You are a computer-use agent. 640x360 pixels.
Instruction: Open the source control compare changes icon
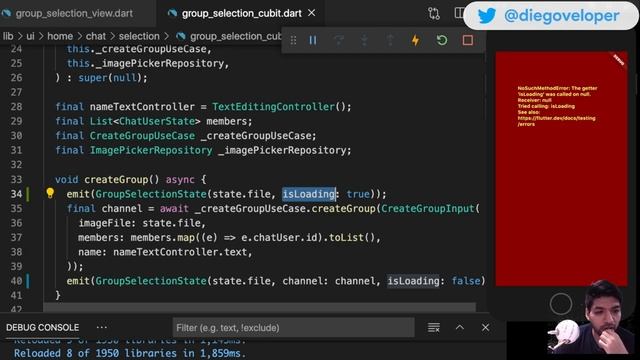tap(434, 13)
